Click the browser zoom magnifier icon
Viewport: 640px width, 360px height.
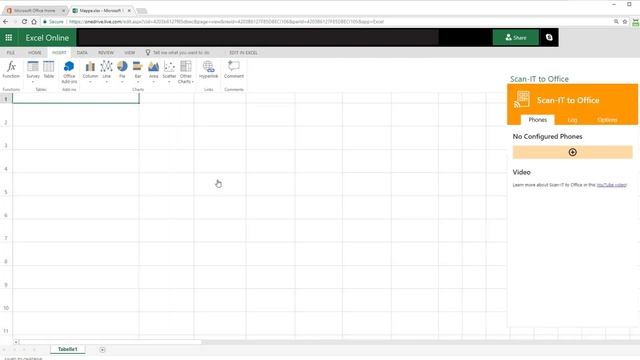pyautogui.click(x=616, y=21)
